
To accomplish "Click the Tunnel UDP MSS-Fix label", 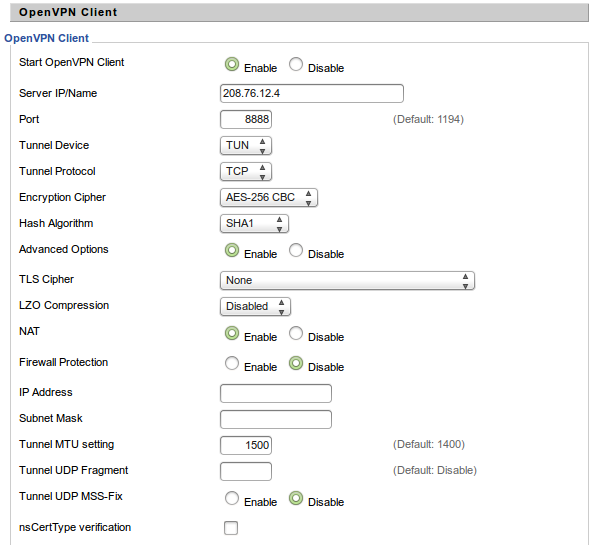I will pos(71,496).
